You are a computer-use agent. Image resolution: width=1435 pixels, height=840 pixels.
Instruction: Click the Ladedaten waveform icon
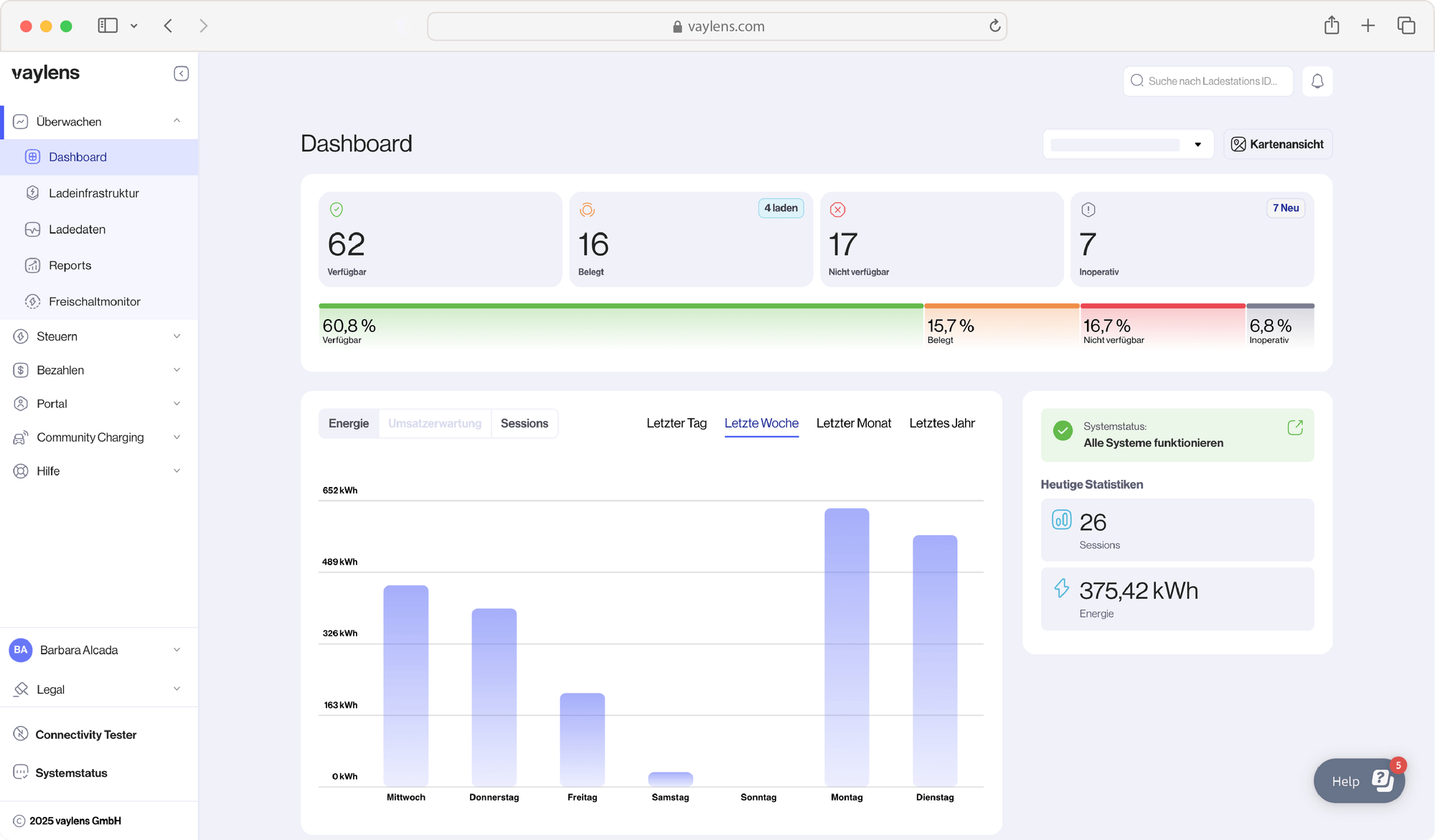click(32, 230)
